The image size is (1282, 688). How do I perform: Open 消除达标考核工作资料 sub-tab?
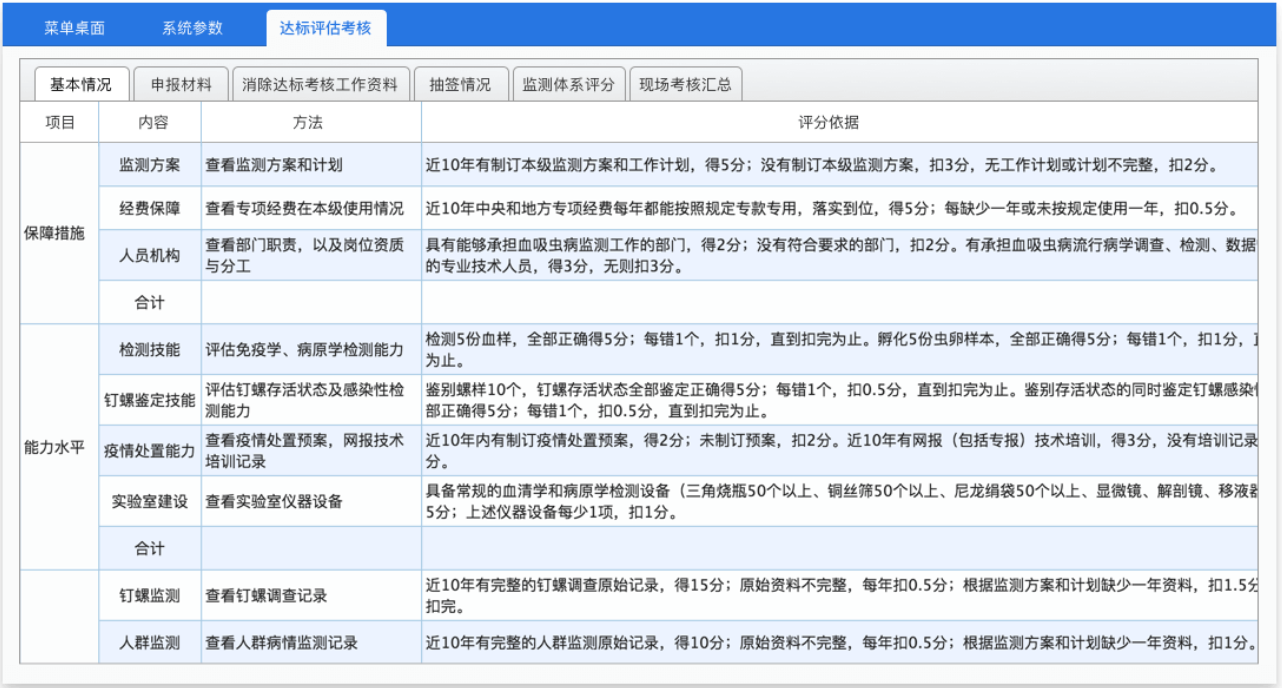(319, 85)
